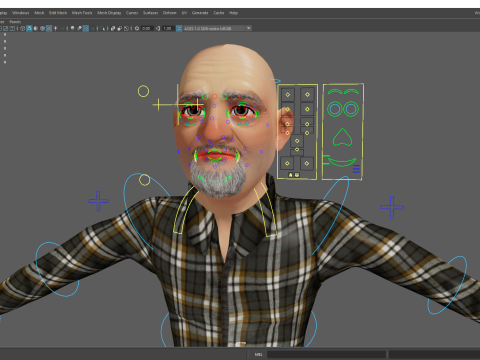This screenshot has width=480, height=360.
Task: Toggle X-ray joints icon
Action: tap(126, 28)
